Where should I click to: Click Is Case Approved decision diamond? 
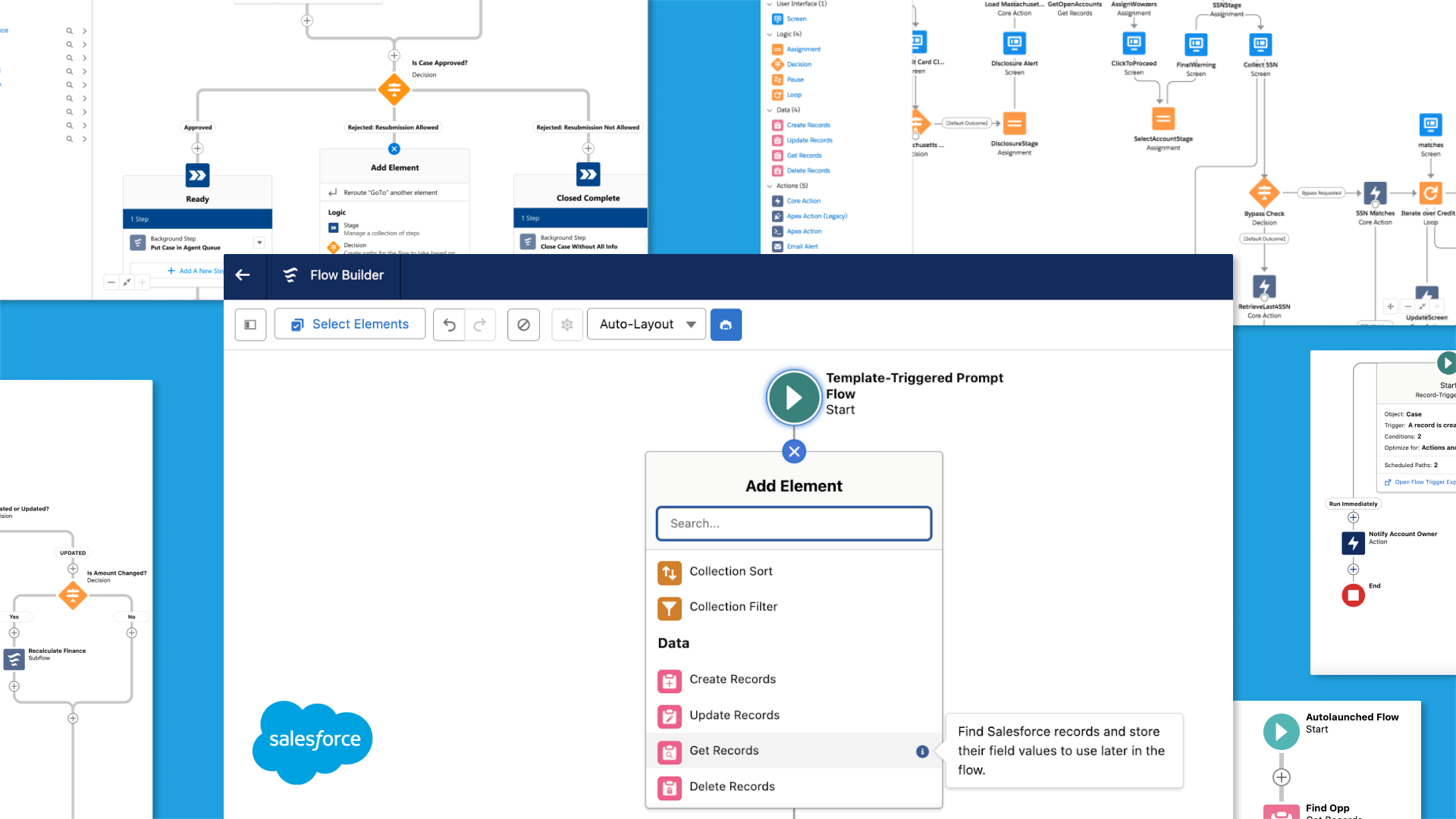(x=394, y=89)
